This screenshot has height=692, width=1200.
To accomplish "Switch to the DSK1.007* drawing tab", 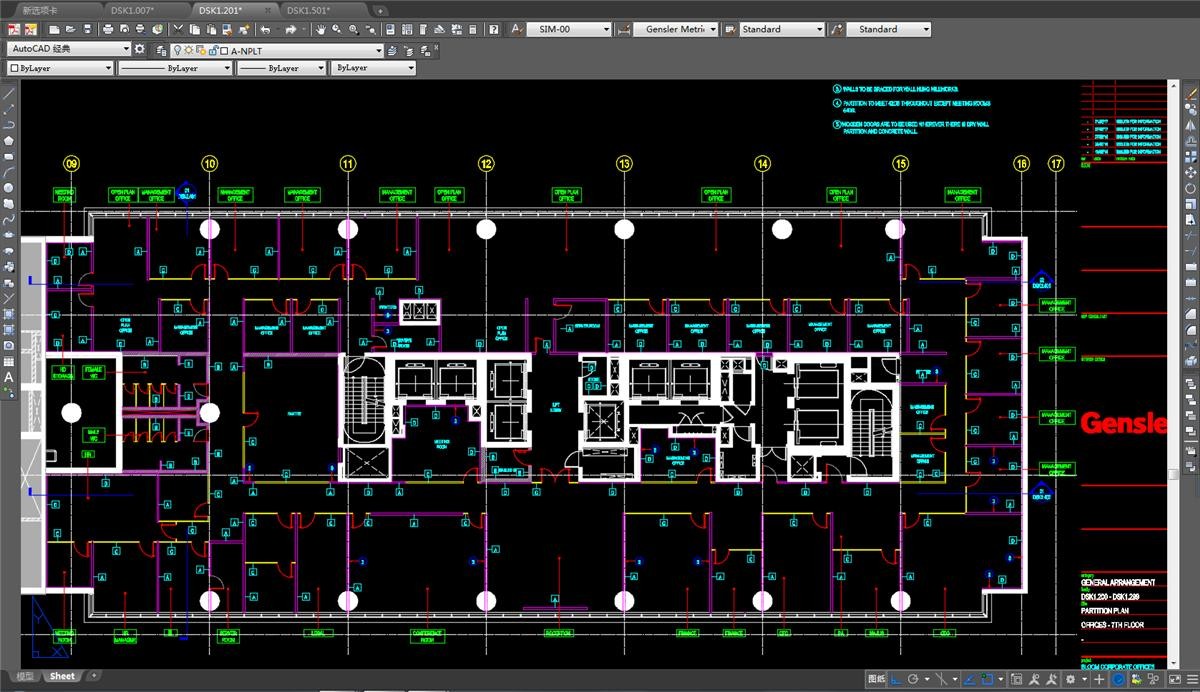I will [x=132, y=10].
